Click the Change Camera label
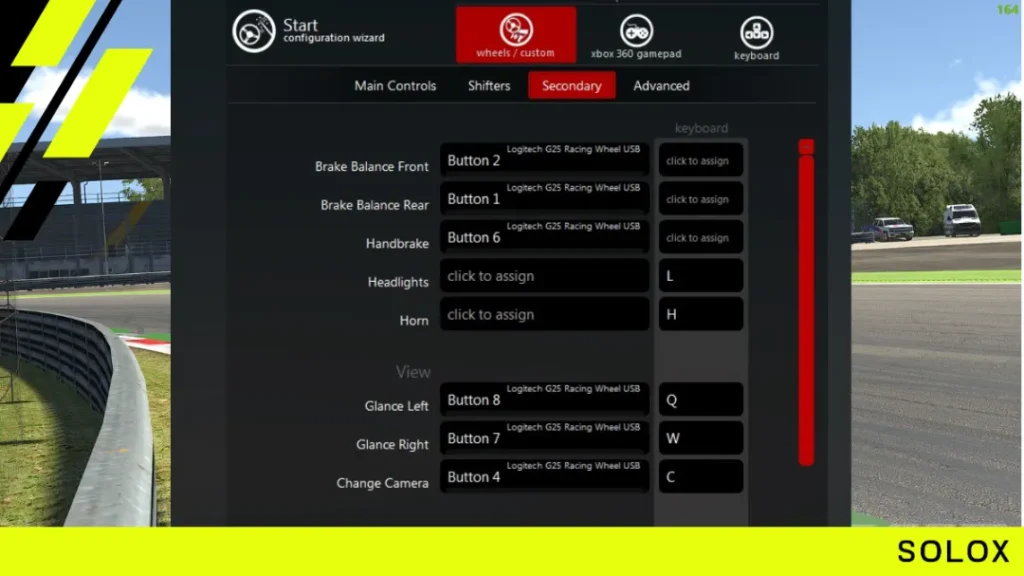The image size is (1024, 576). coord(382,483)
